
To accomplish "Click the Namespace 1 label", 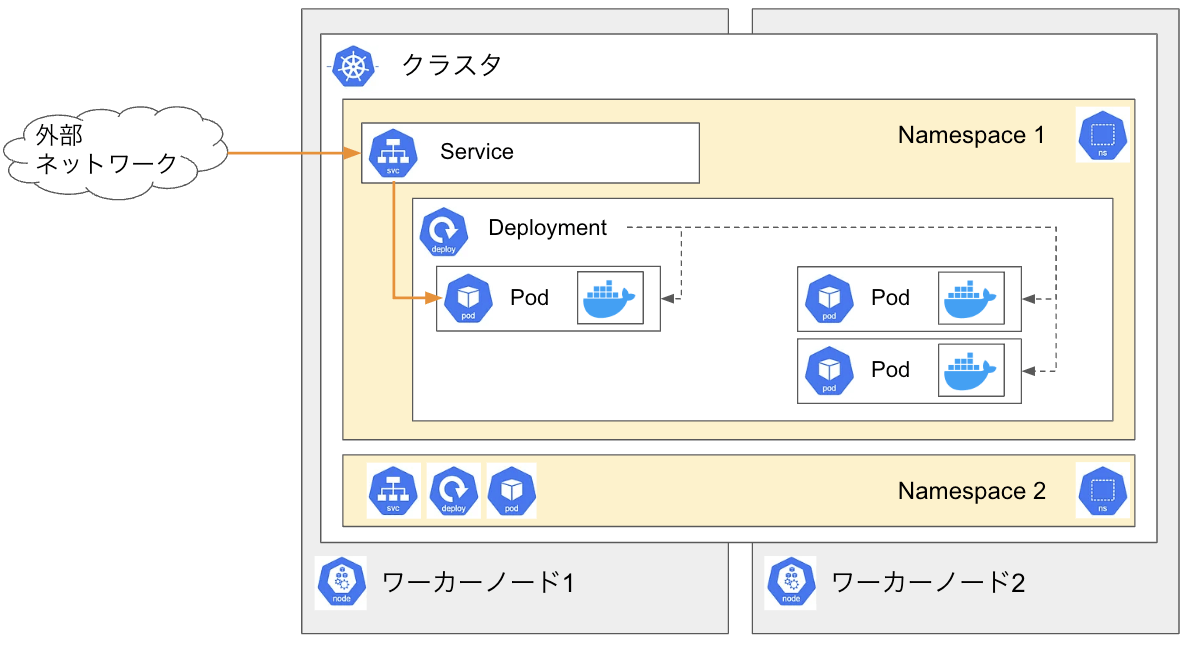I will (x=971, y=135).
